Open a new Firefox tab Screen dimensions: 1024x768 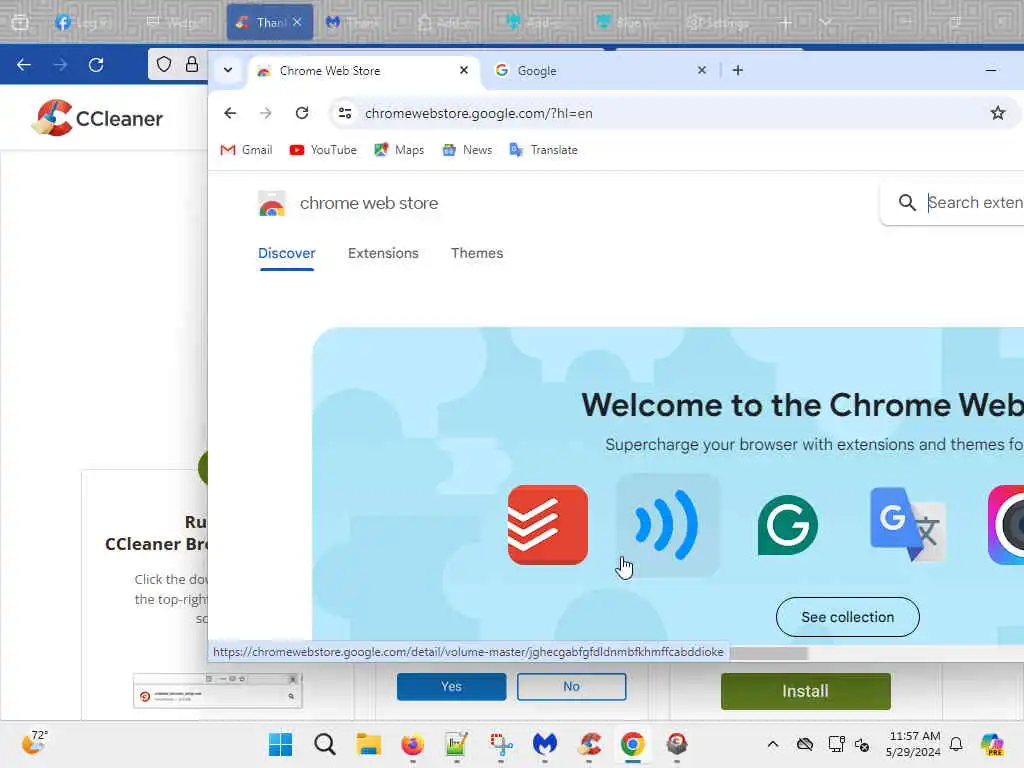786,22
